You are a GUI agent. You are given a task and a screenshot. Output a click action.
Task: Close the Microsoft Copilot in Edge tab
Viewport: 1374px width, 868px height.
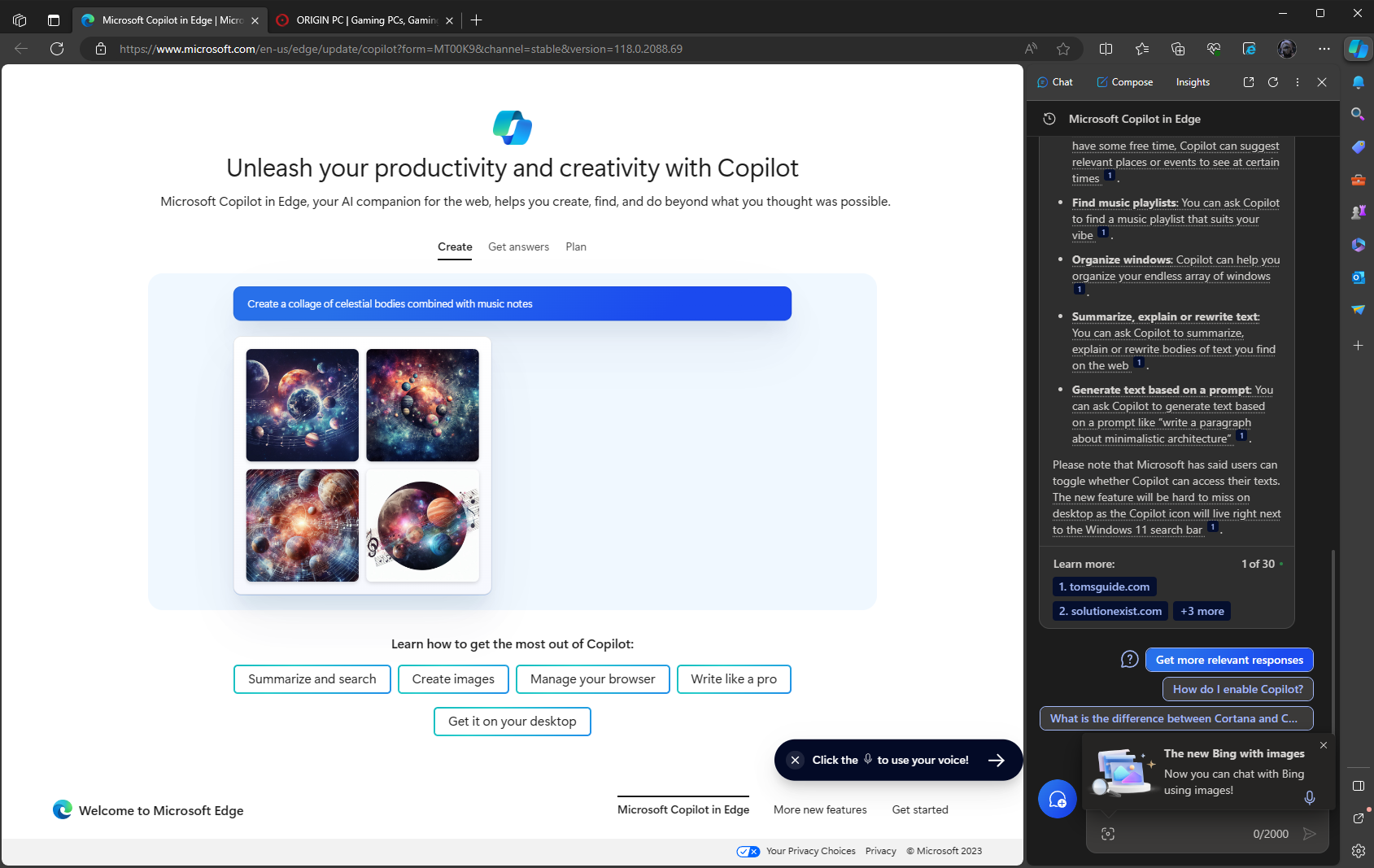click(x=255, y=20)
